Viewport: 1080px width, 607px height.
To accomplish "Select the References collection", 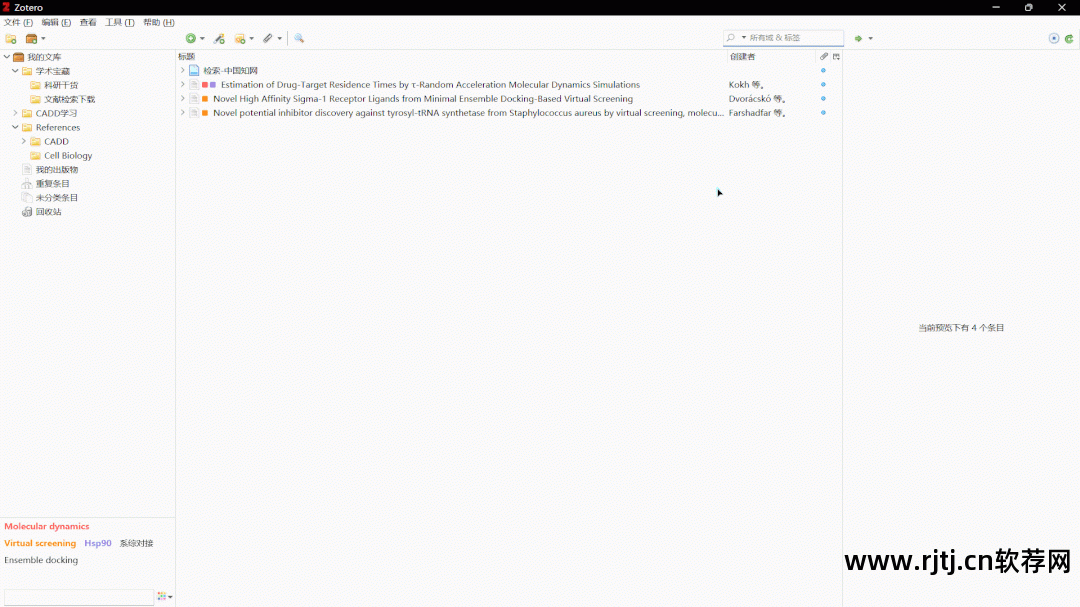I will click(x=58, y=127).
